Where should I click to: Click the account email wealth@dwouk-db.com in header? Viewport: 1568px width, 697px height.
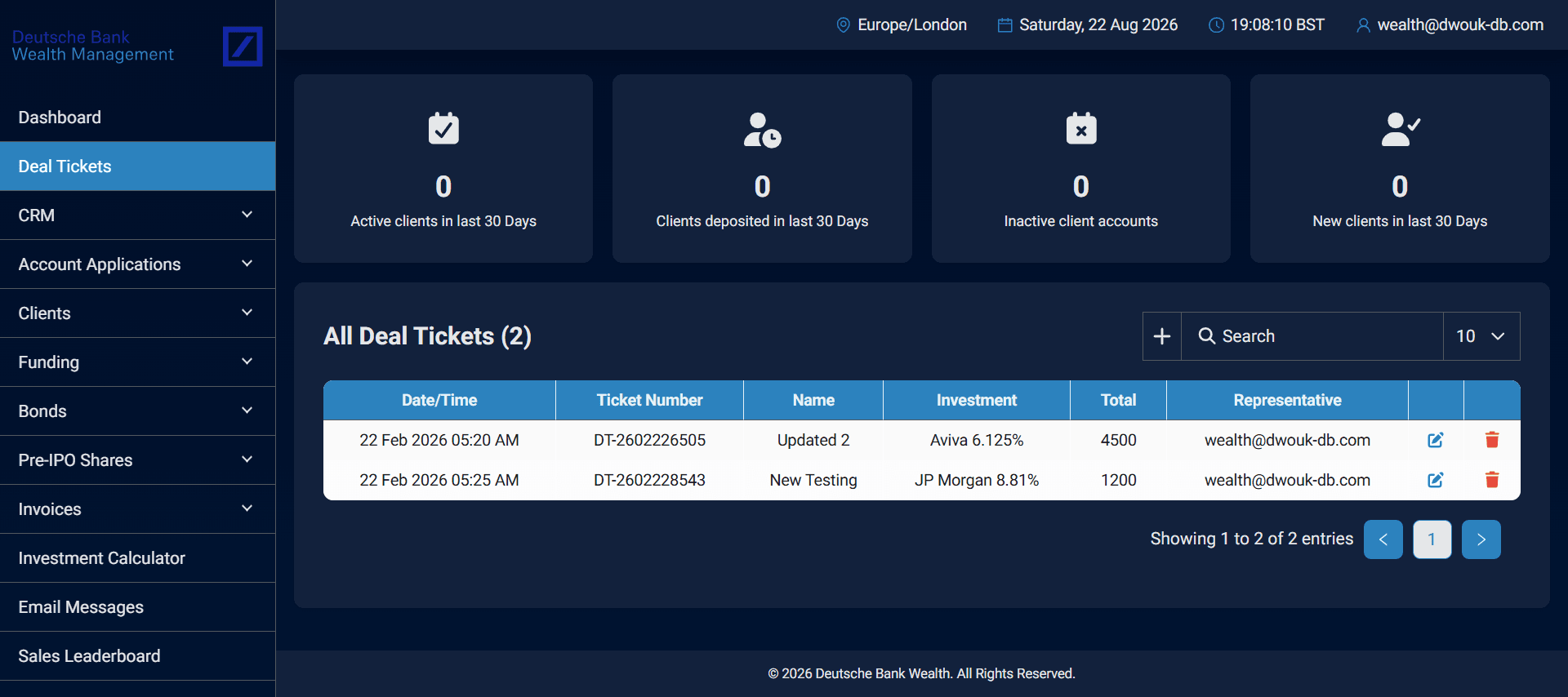1460,25
